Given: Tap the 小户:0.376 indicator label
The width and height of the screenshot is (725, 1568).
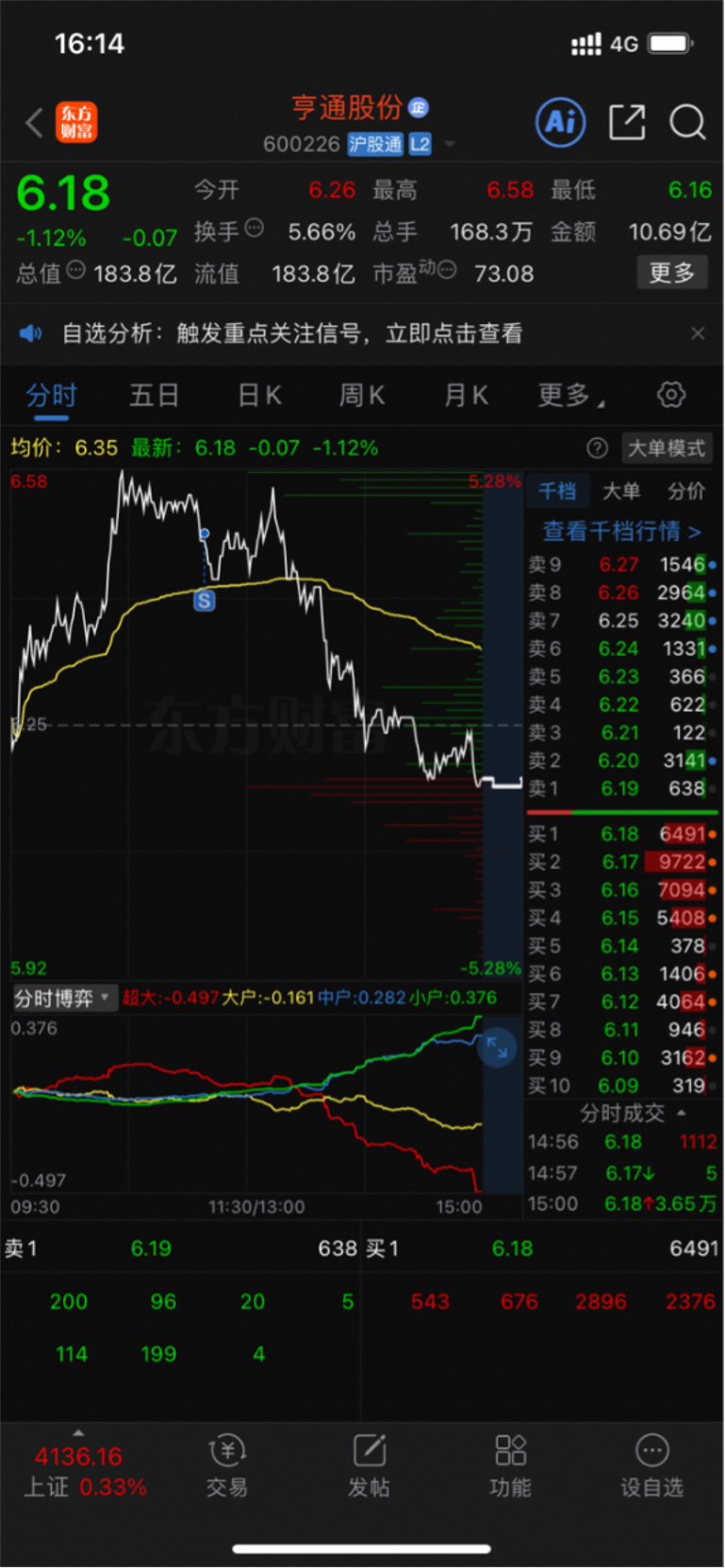Looking at the screenshot, I should click(x=453, y=998).
